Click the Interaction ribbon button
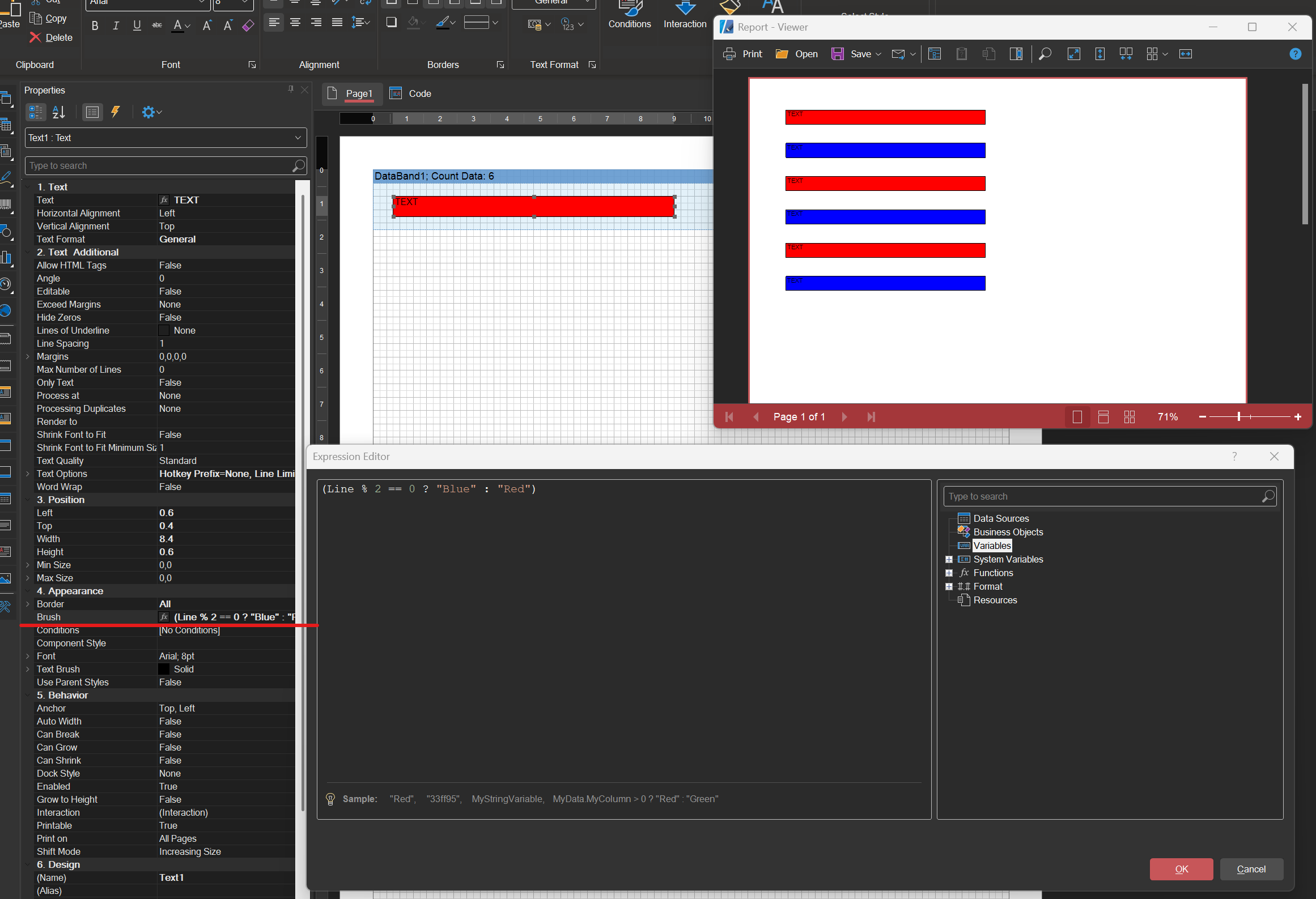 click(685, 16)
